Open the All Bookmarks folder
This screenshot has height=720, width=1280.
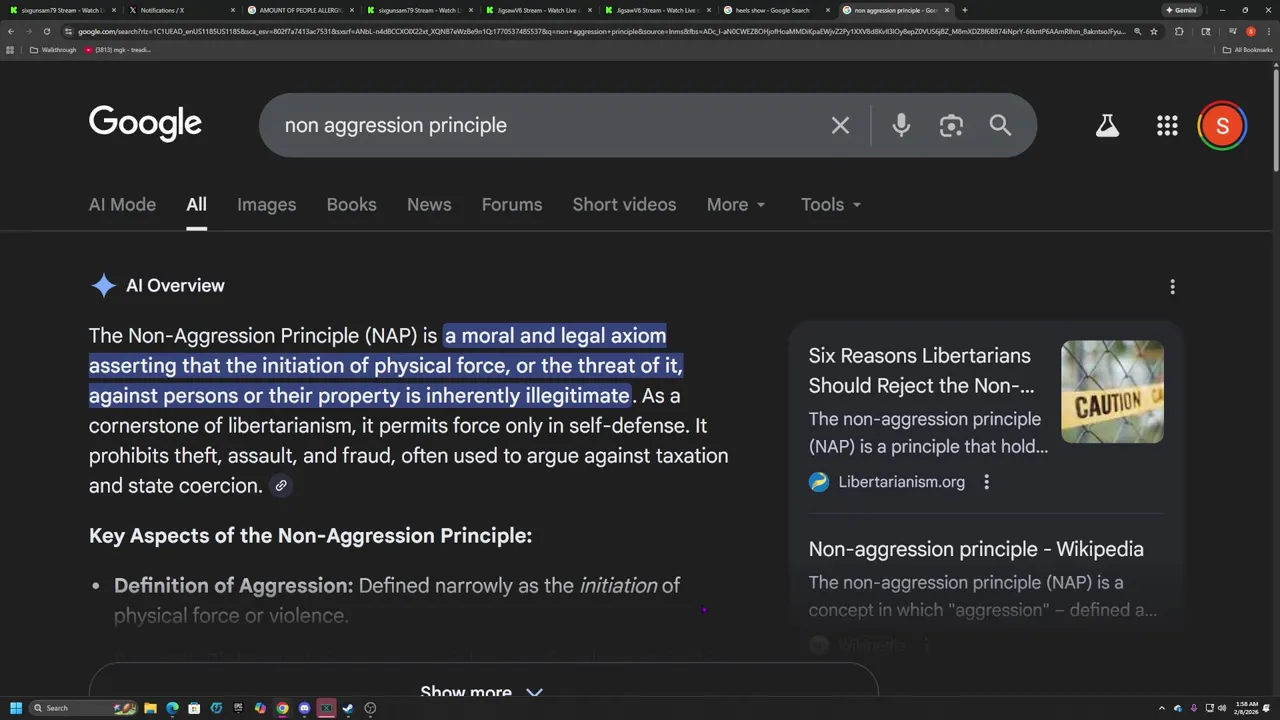pyautogui.click(x=1247, y=50)
